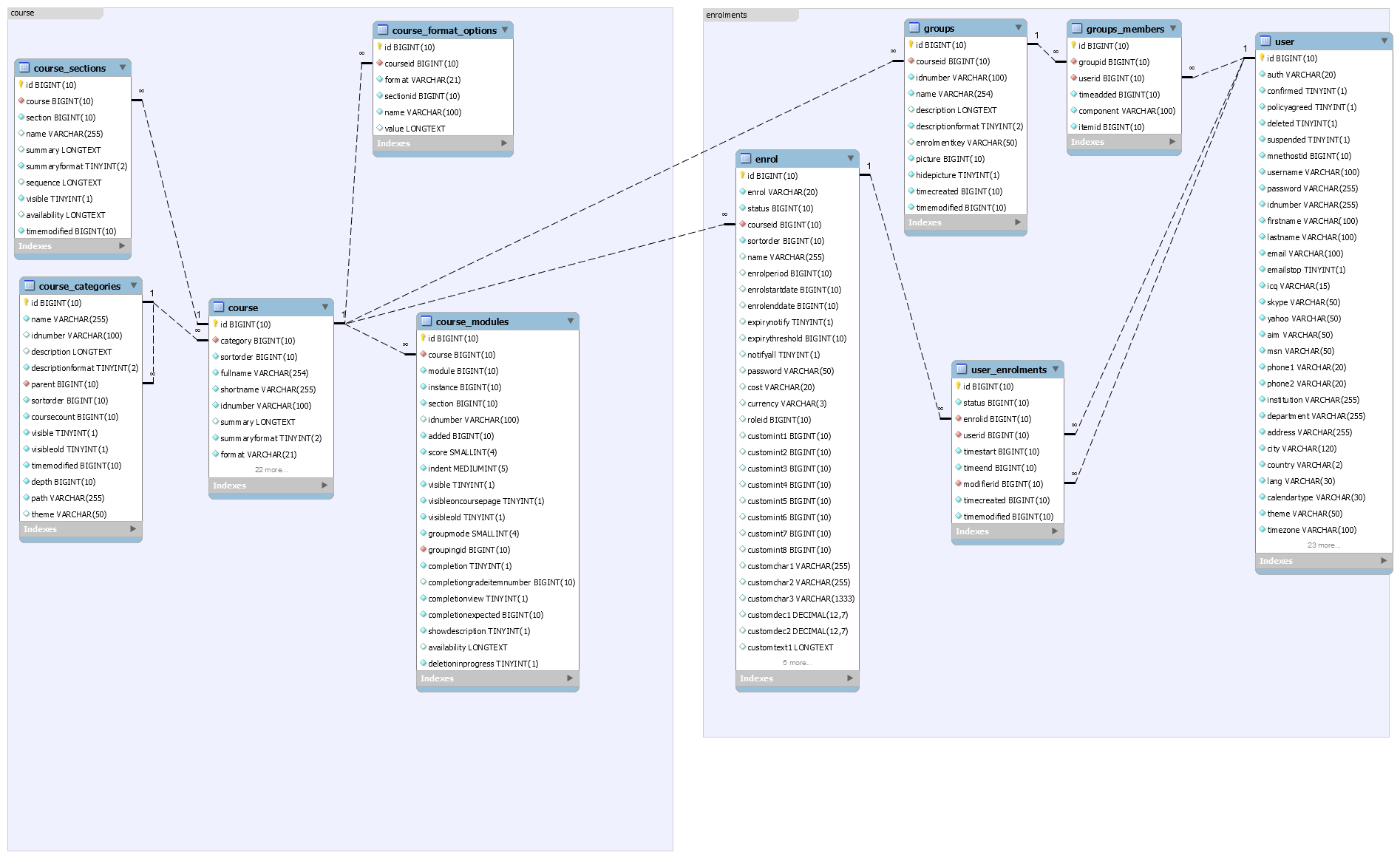Collapse the course table via header triangle
1400x858 pixels.
[x=324, y=307]
